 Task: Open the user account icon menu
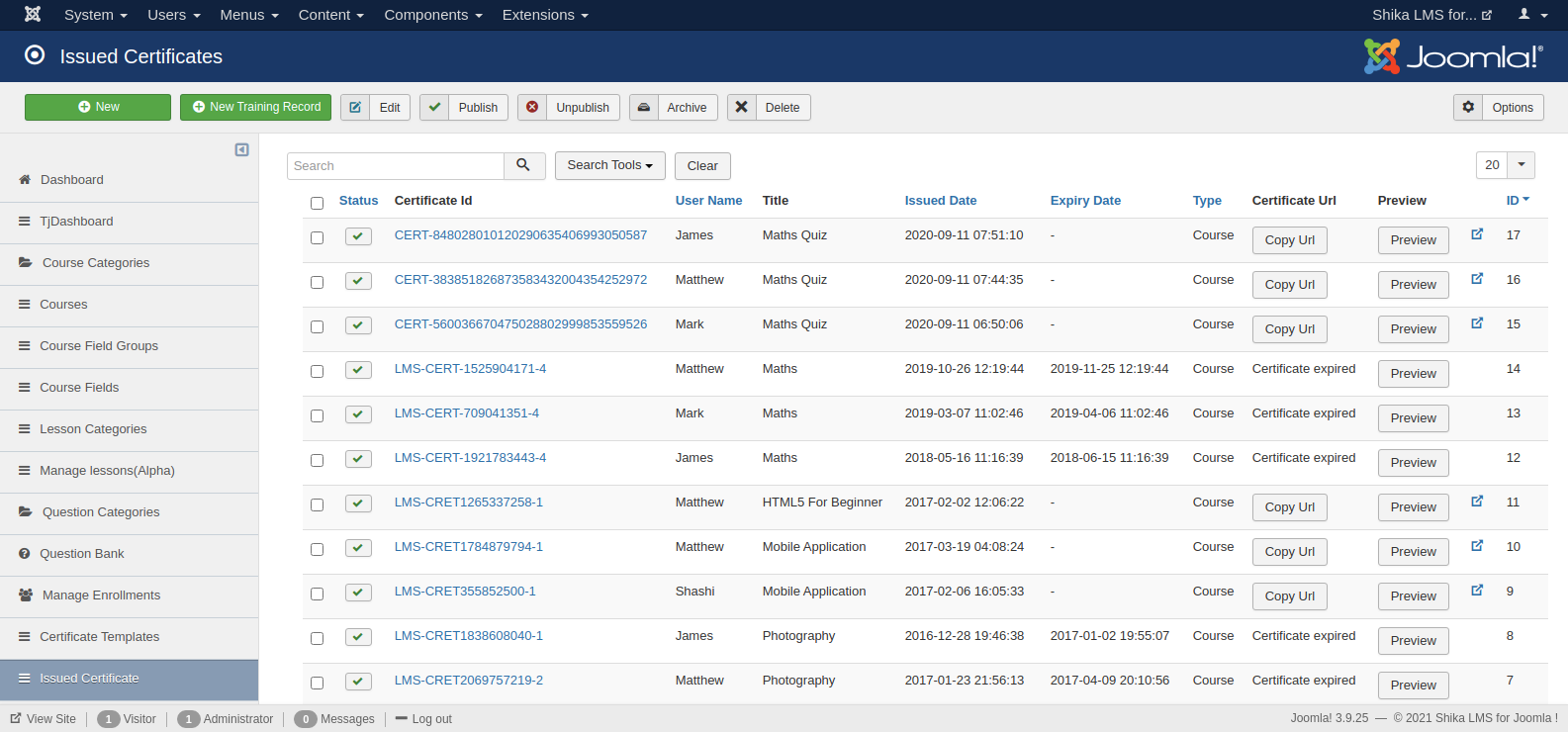[1532, 15]
